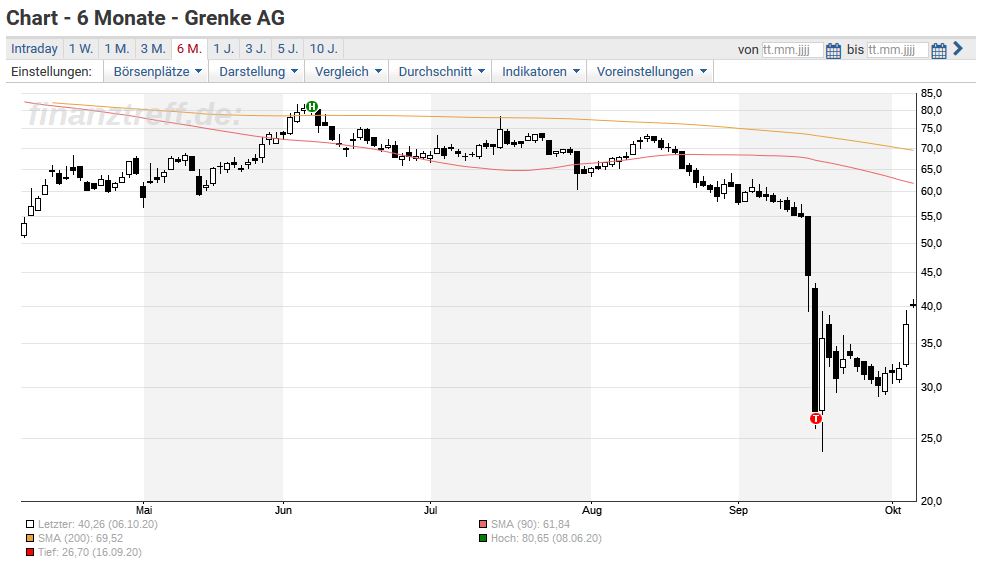985x564 pixels.
Task: Open the 'von' date calendar icon
Action: point(833,50)
